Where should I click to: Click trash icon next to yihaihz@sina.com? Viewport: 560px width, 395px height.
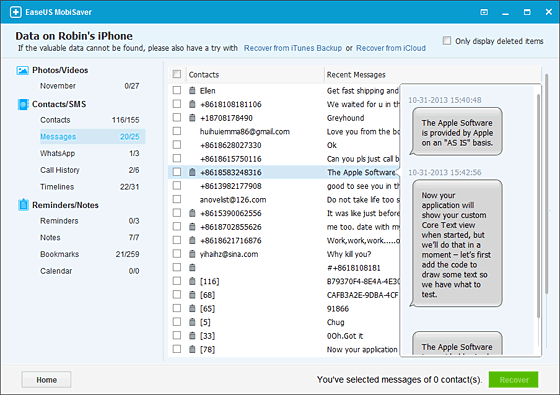pos(192,254)
